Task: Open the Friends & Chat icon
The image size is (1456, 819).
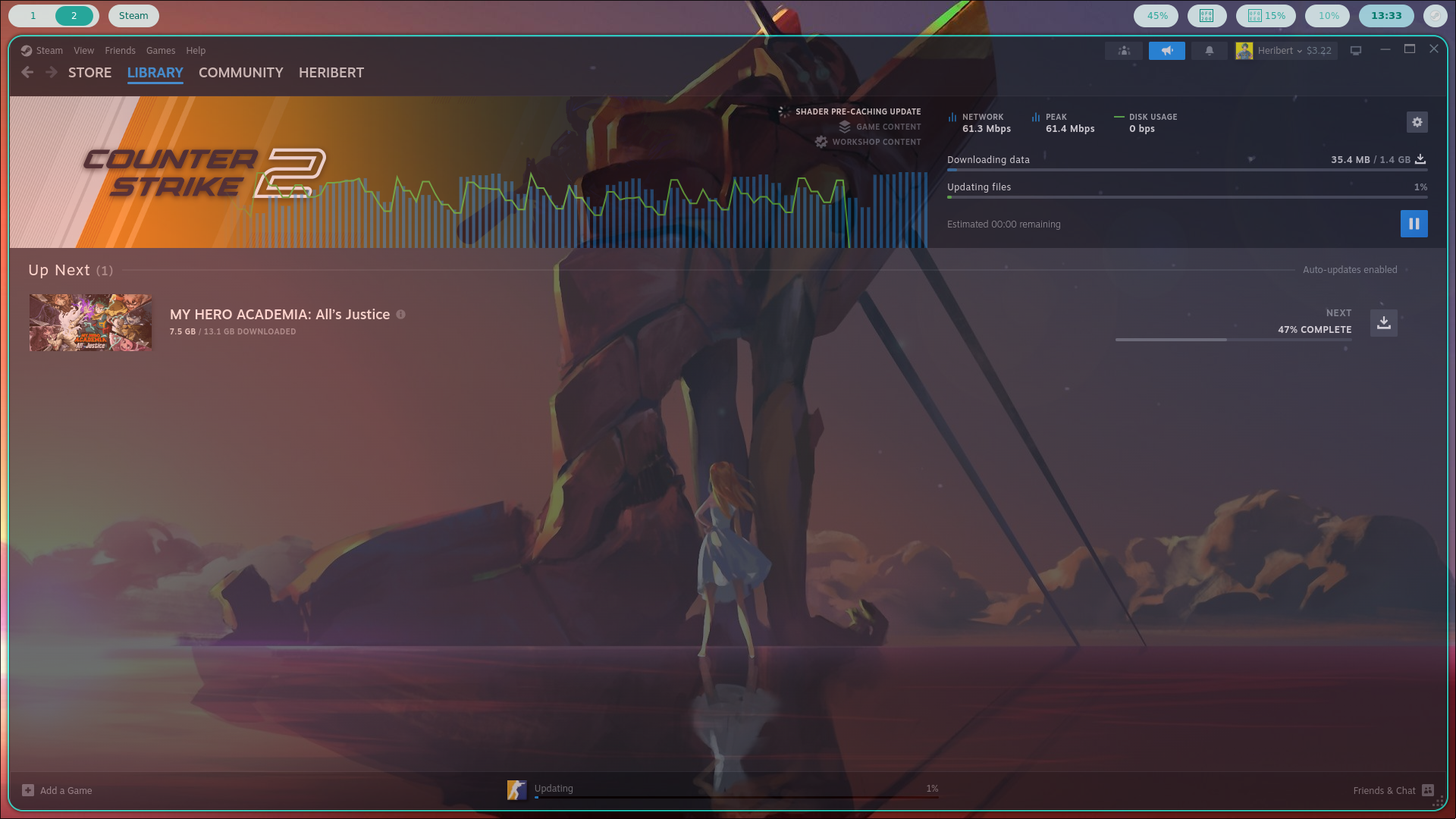Action: pos(1428,790)
